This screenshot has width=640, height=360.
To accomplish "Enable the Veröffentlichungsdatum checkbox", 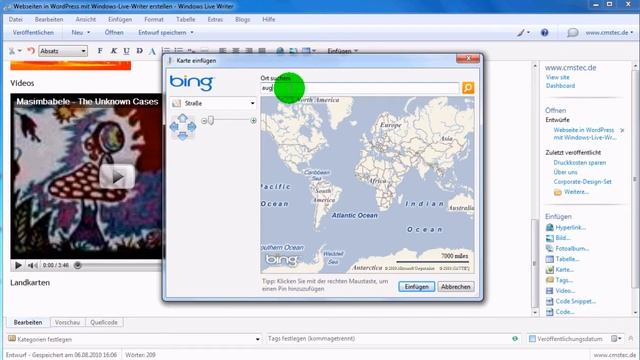I will (532, 339).
